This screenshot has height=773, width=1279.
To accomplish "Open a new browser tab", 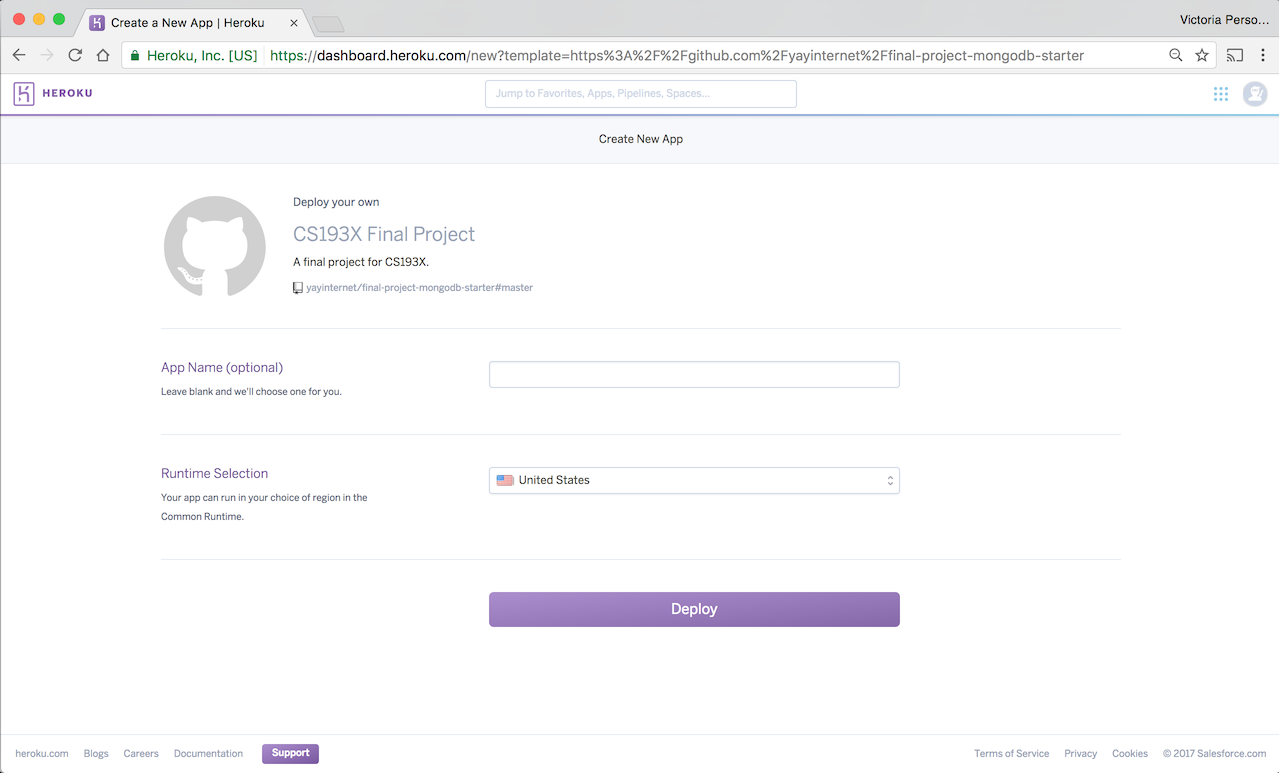I will (x=327, y=23).
